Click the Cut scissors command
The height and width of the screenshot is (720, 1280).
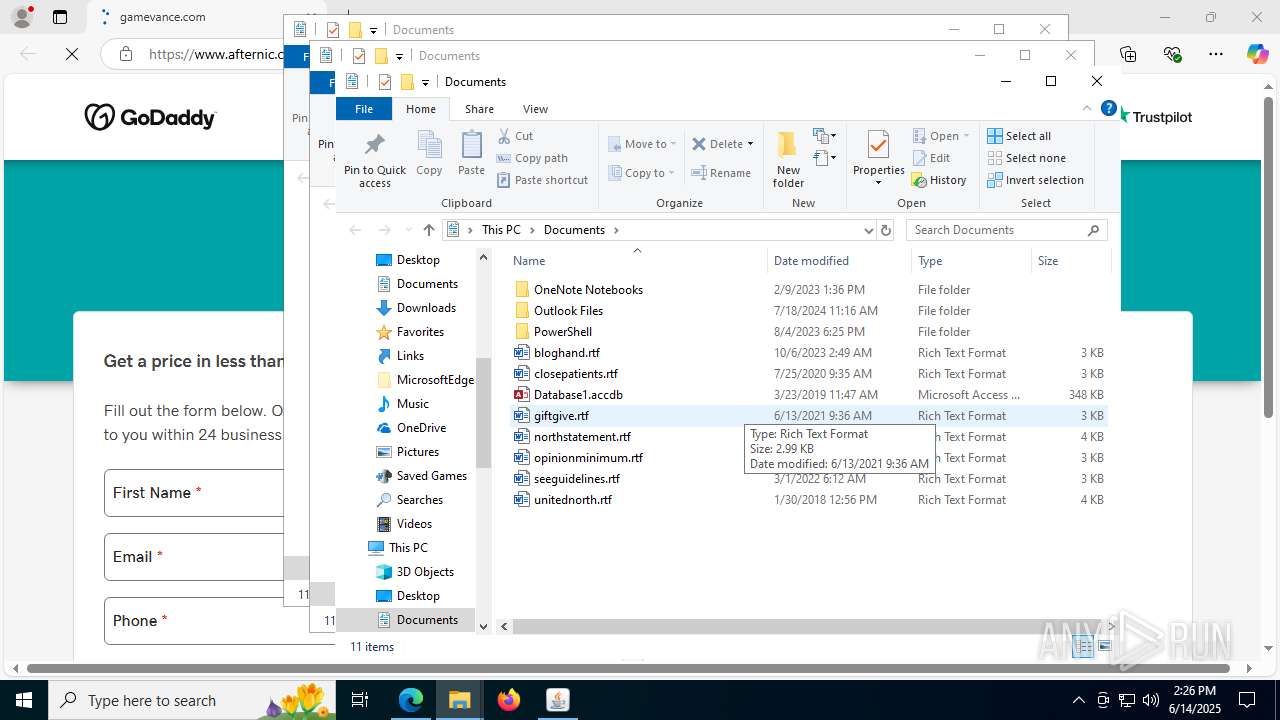[x=515, y=136]
